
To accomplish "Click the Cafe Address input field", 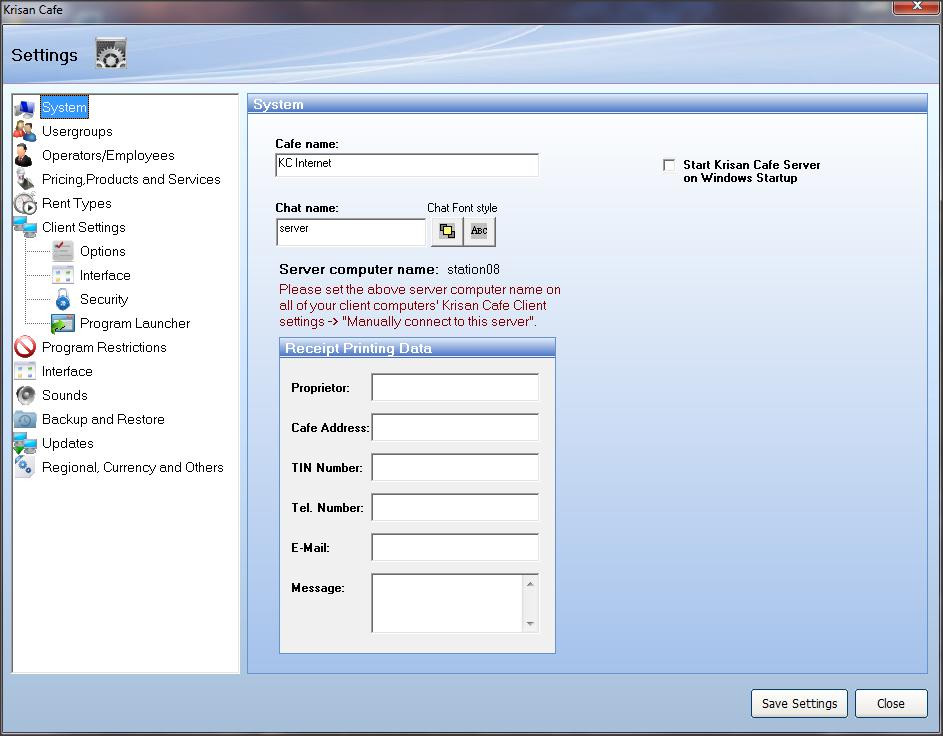I will coord(455,428).
